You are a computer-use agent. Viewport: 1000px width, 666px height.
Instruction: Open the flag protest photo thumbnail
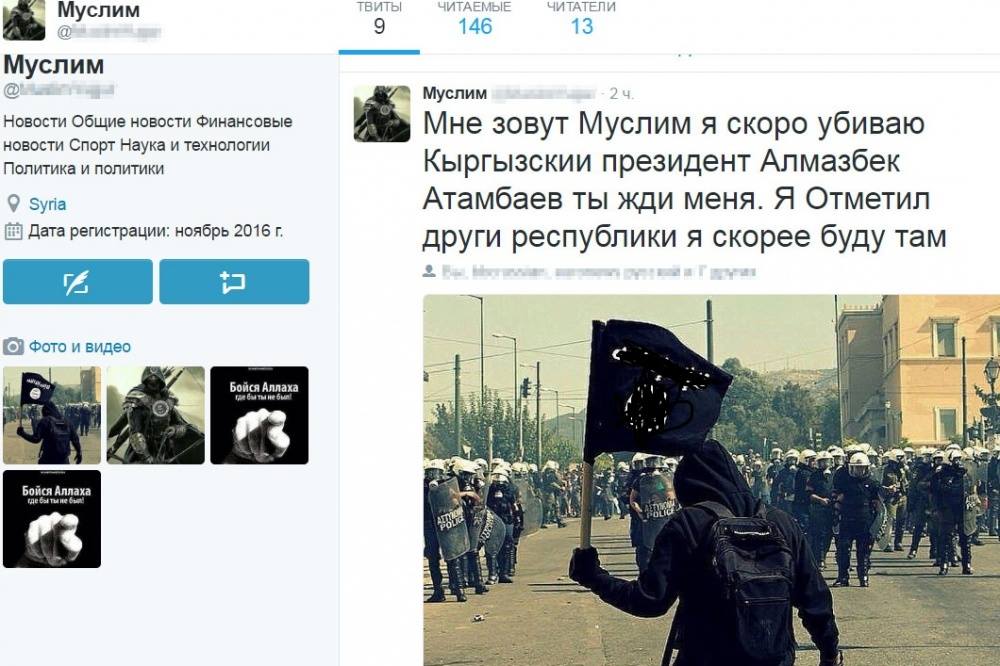point(52,415)
